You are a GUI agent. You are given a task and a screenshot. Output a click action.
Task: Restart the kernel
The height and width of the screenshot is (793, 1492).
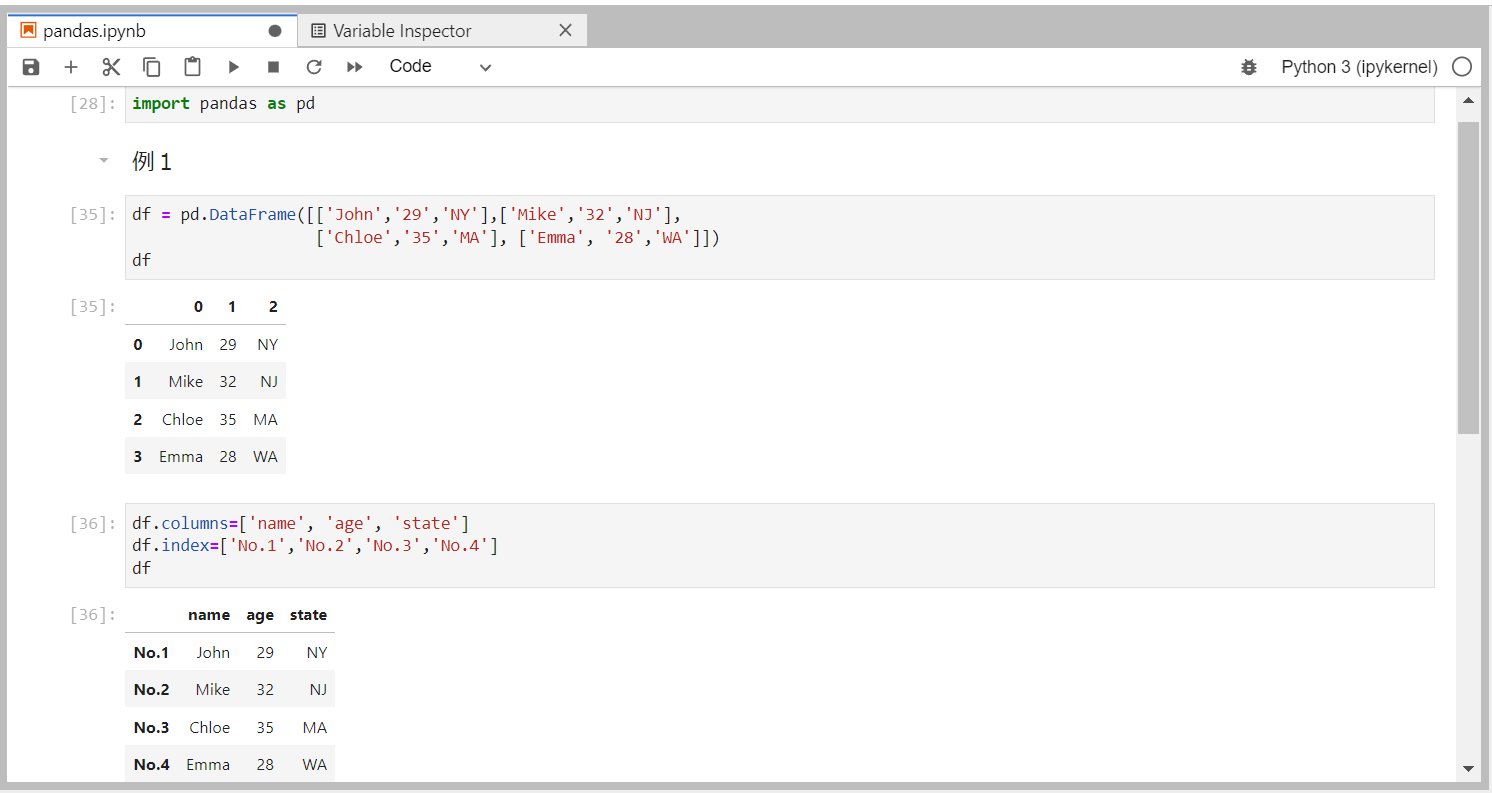(x=313, y=67)
